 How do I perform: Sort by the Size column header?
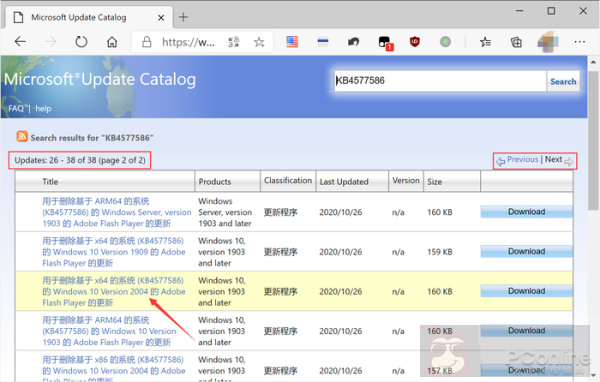click(x=434, y=181)
